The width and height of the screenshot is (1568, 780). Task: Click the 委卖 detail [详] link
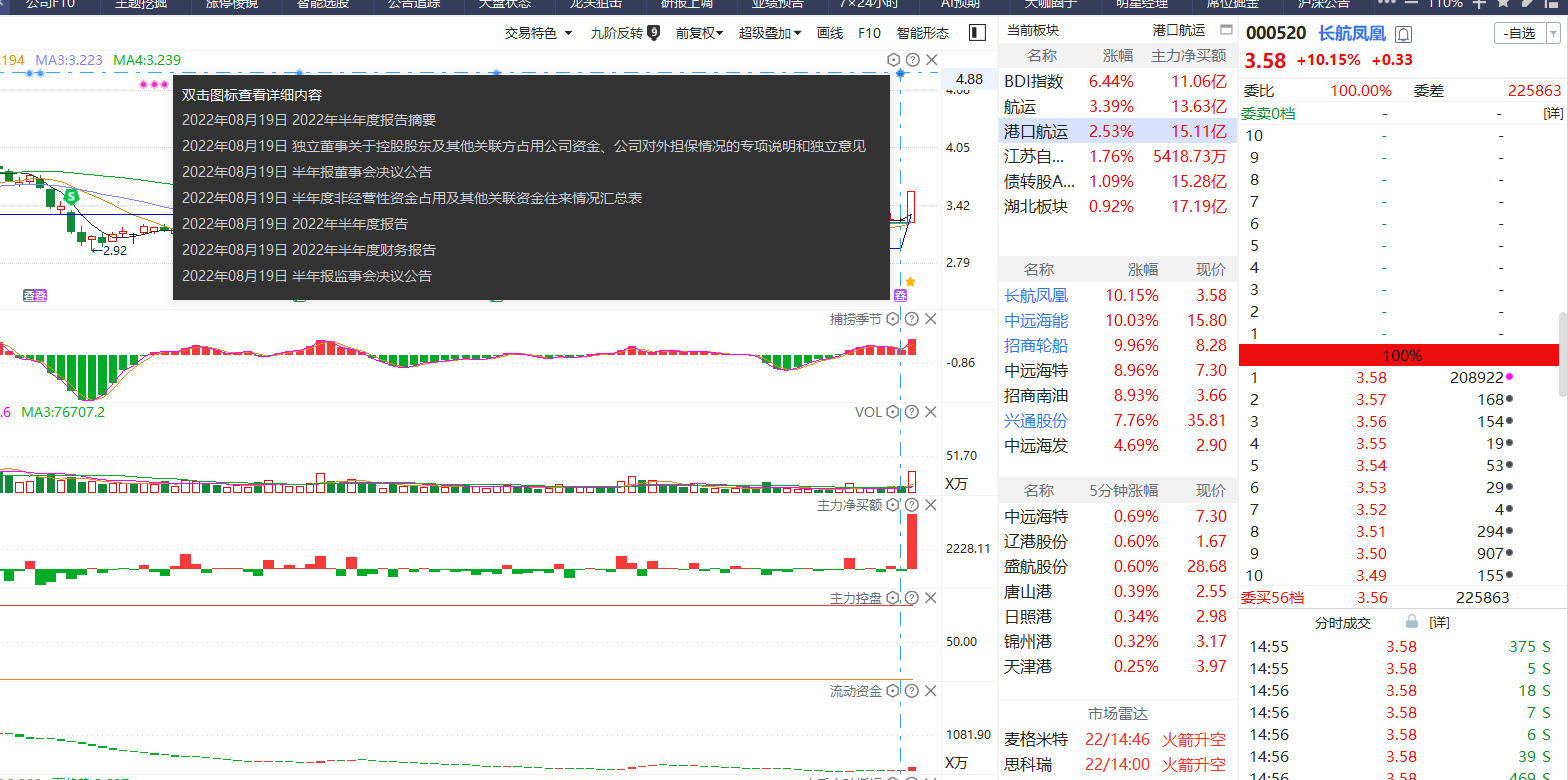tap(1552, 114)
